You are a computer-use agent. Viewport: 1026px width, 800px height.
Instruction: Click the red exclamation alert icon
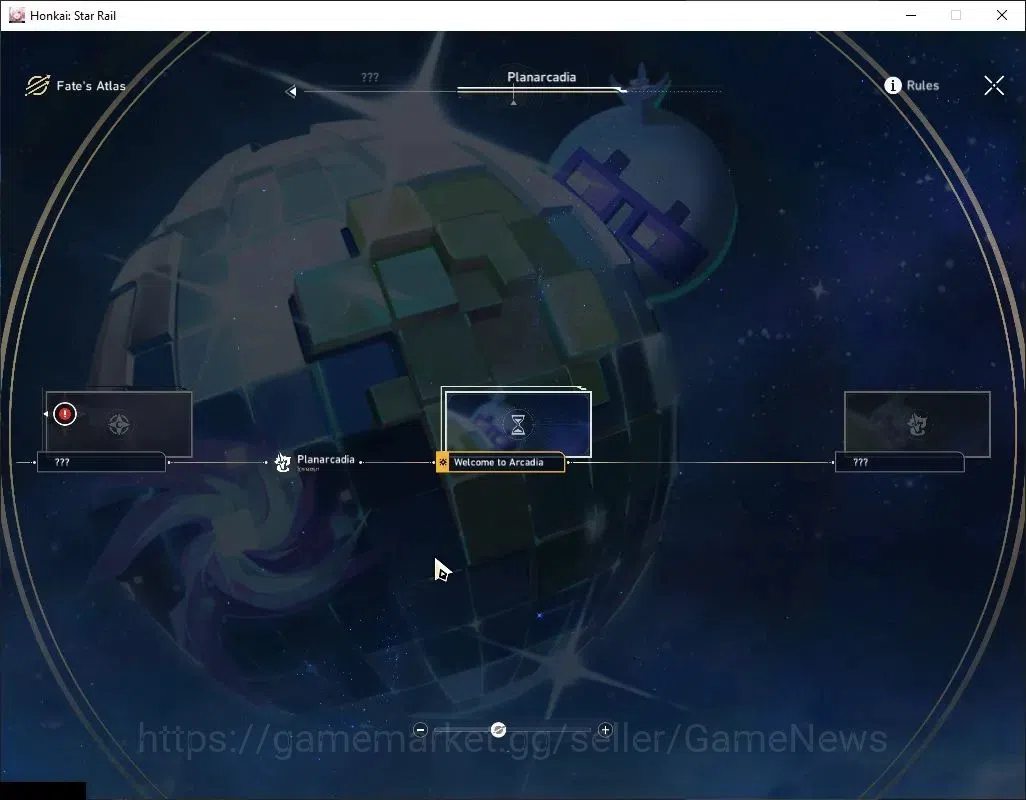(65, 413)
